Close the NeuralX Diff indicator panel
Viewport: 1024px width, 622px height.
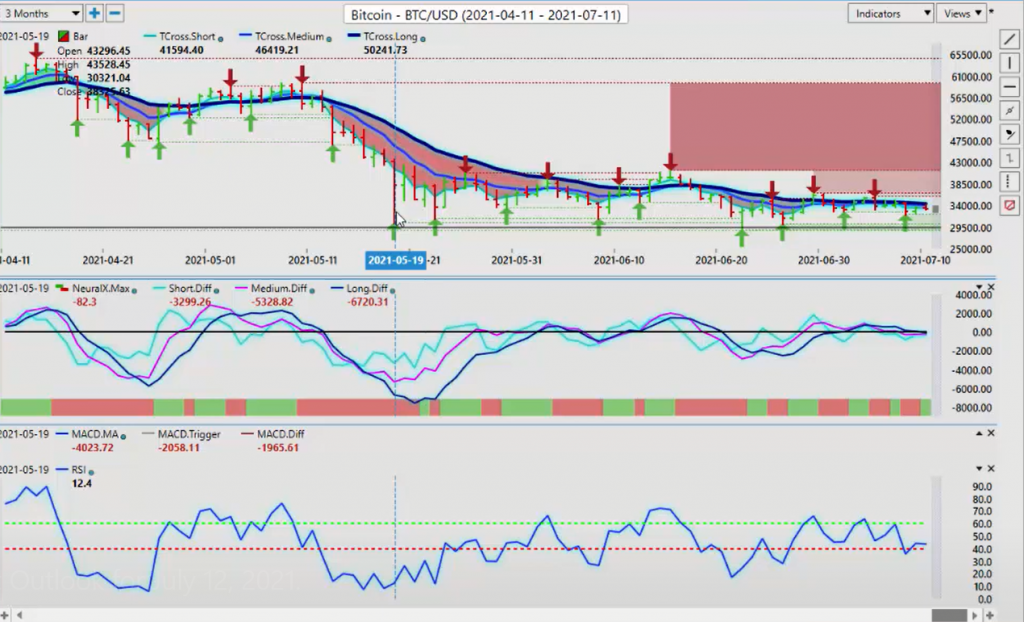(x=991, y=287)
